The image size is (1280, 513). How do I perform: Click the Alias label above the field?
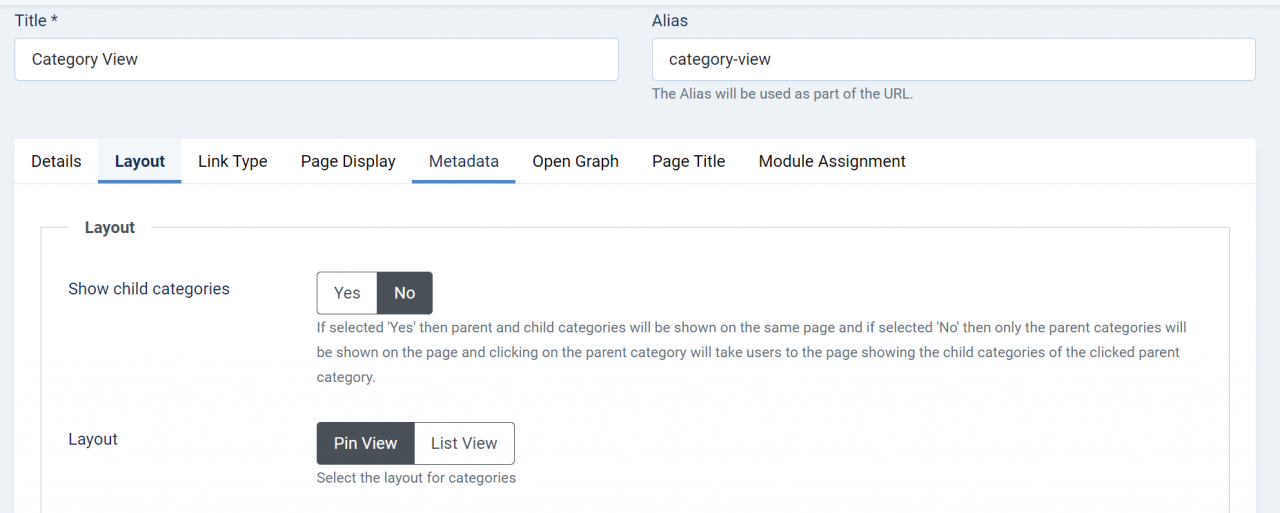click(670, 20)
